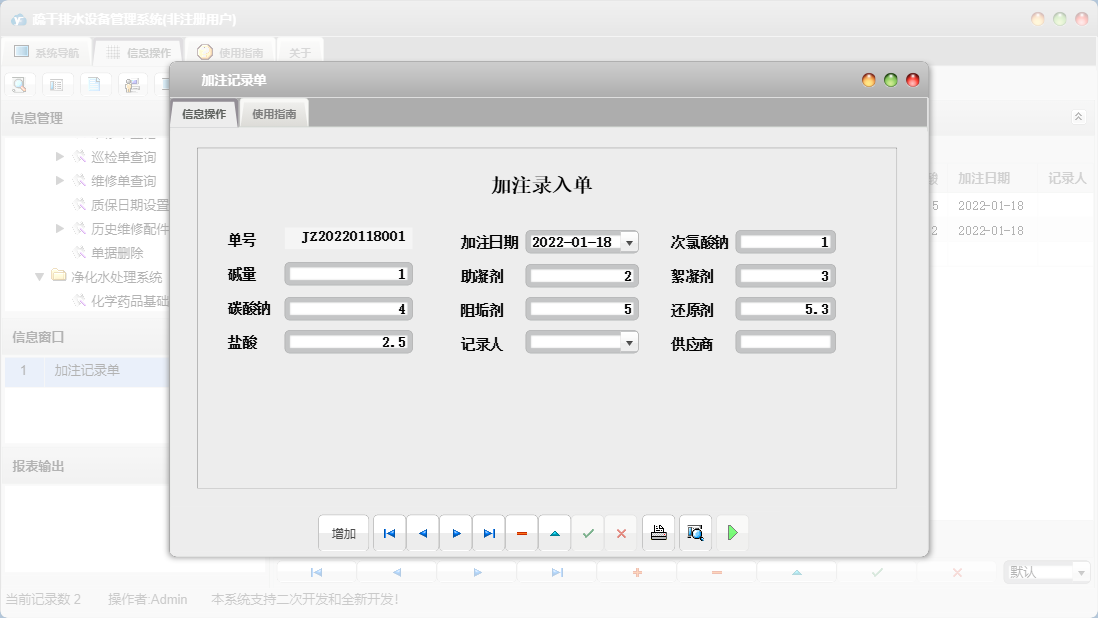Open print preview magnifier icon

tap(695, 534)
